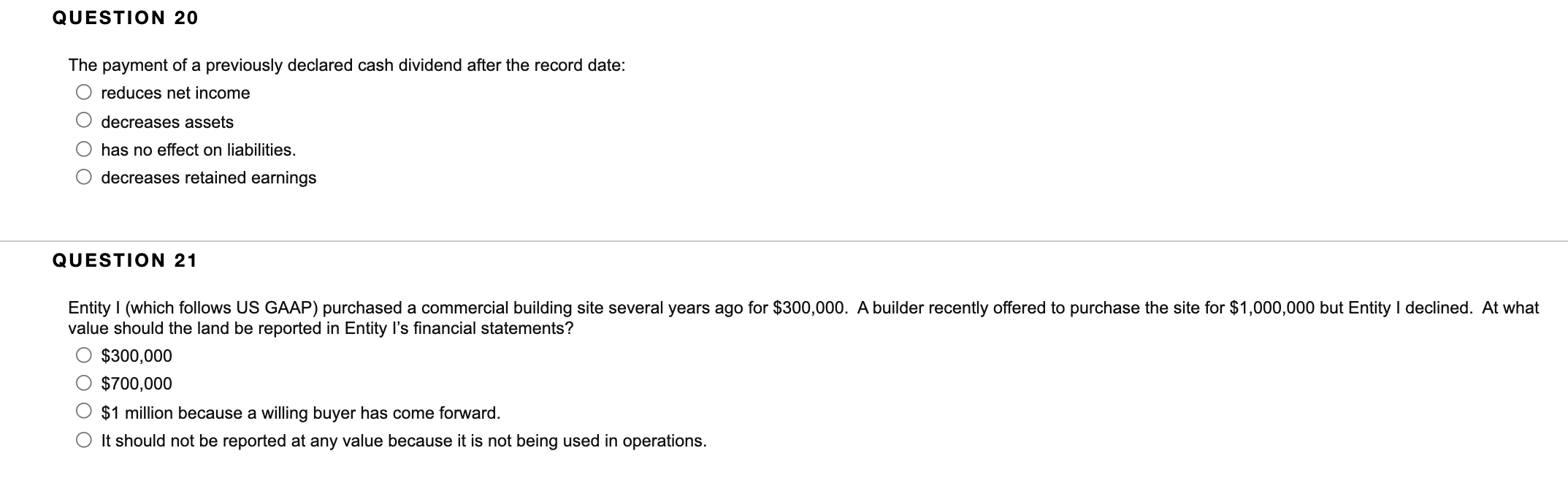This screenshot has width=1568, height=494.
Task: Click the 'decreases retained earnings' label text
Action: (208, 177)
